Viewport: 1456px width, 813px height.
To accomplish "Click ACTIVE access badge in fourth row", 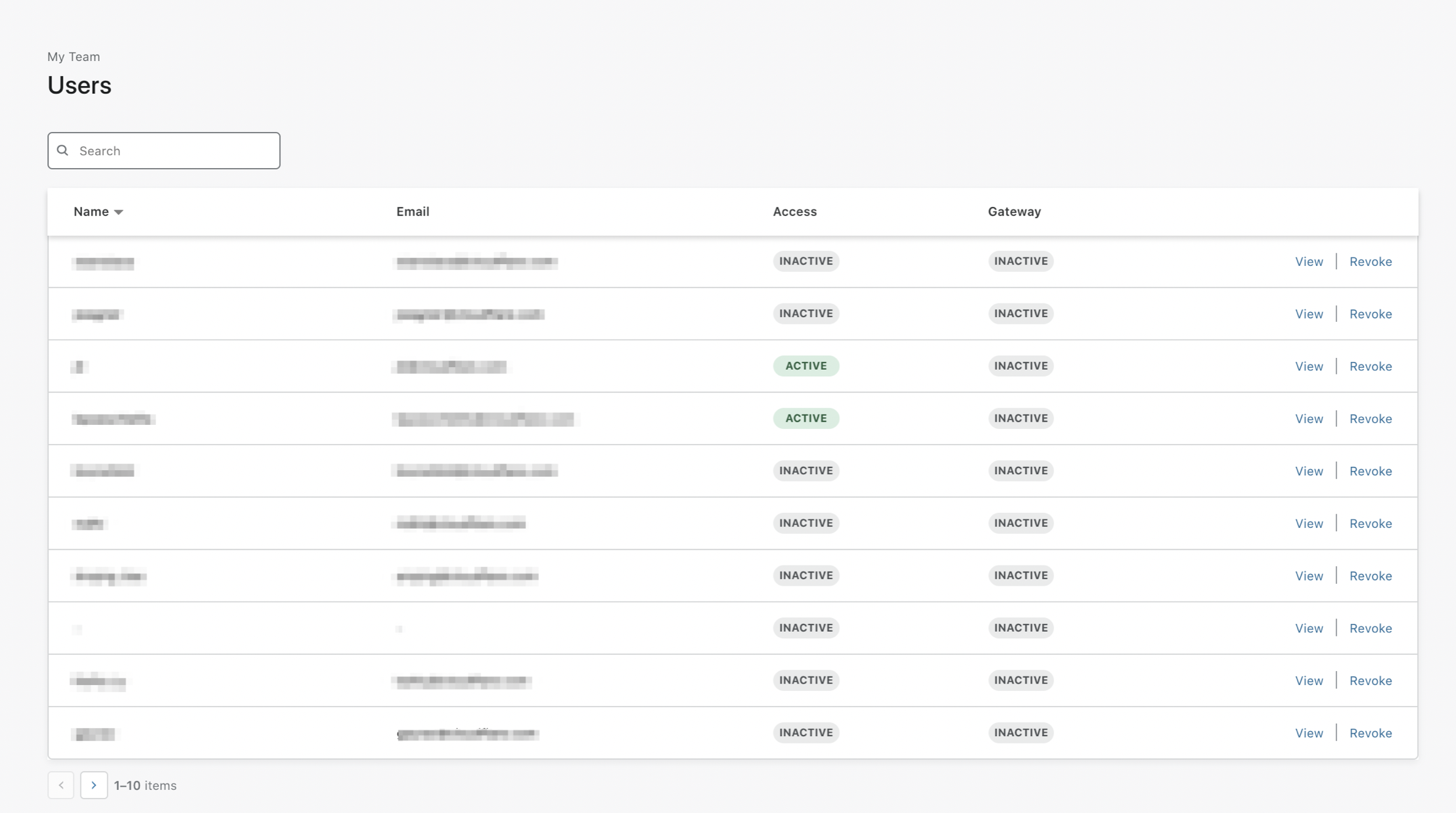I will click(x=806, y=418).
